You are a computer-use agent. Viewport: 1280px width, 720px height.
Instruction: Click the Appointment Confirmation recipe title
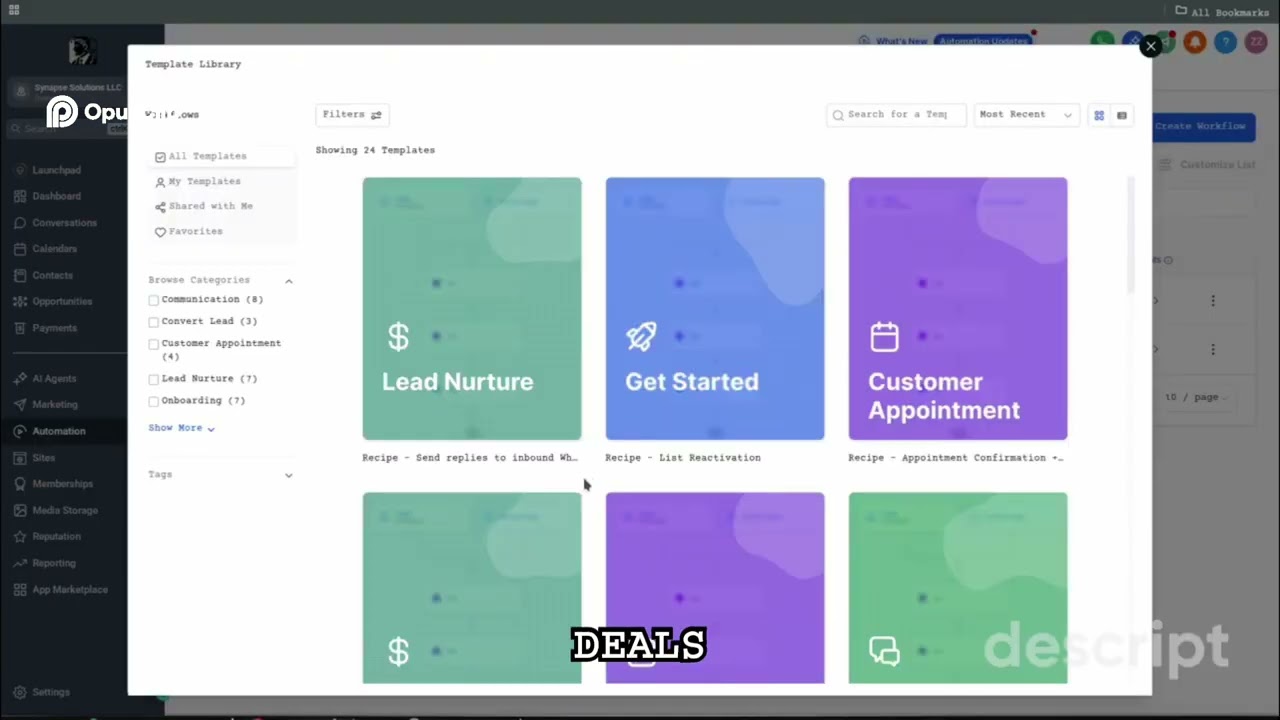pyautogui.click(x=956, y=458)
